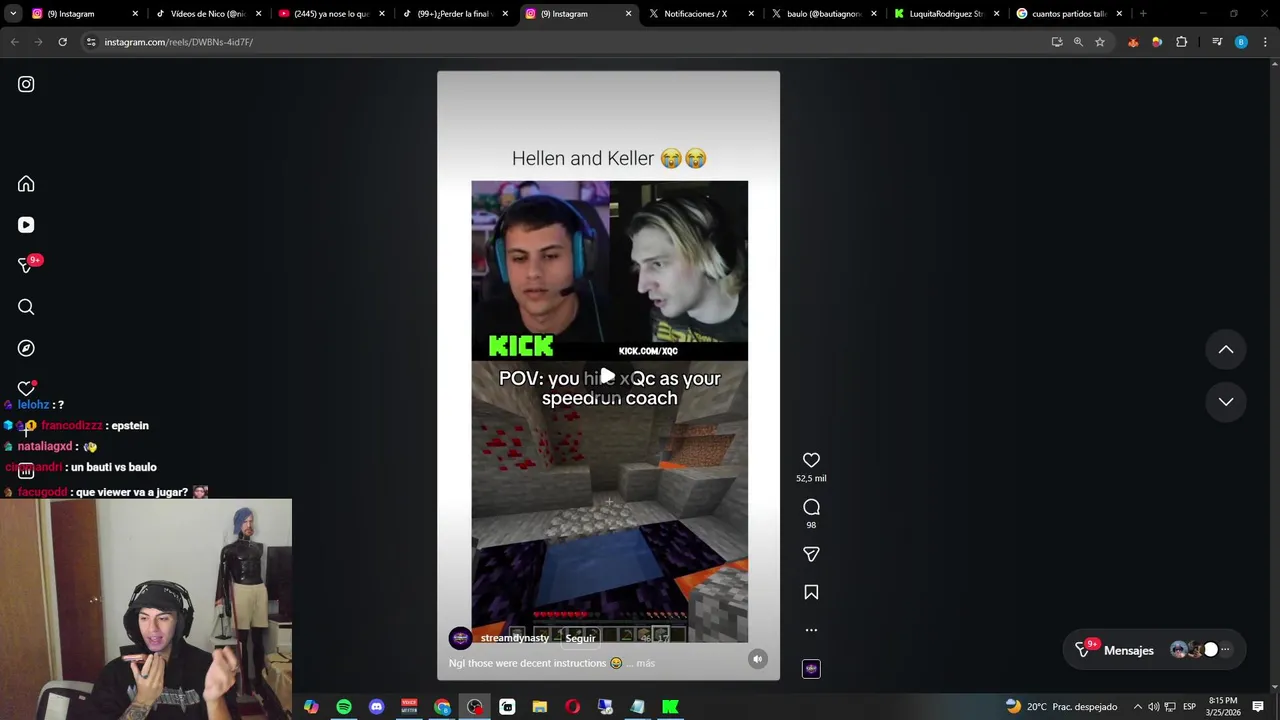Switch to the 'Videos de Nico' TikTok tab
The image size is (1280, 720).
[208, 14]
